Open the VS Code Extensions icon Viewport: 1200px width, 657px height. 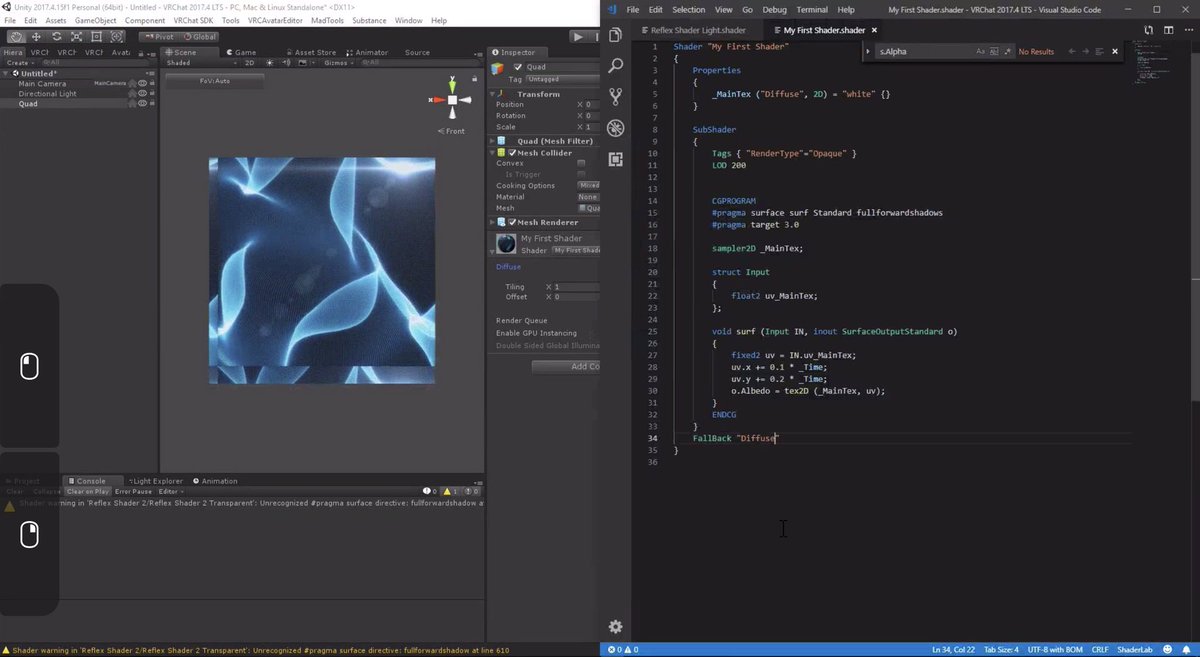point(615,159)
